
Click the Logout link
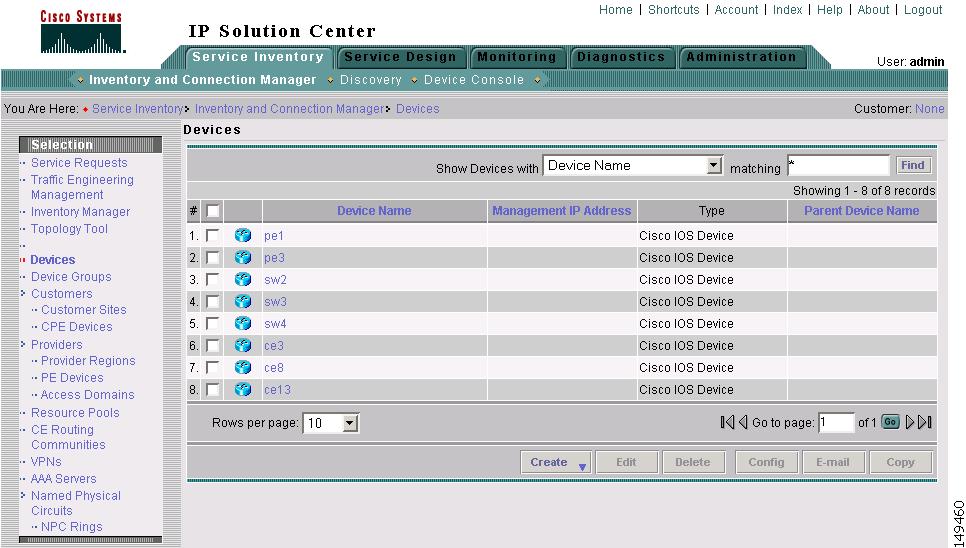923,10
